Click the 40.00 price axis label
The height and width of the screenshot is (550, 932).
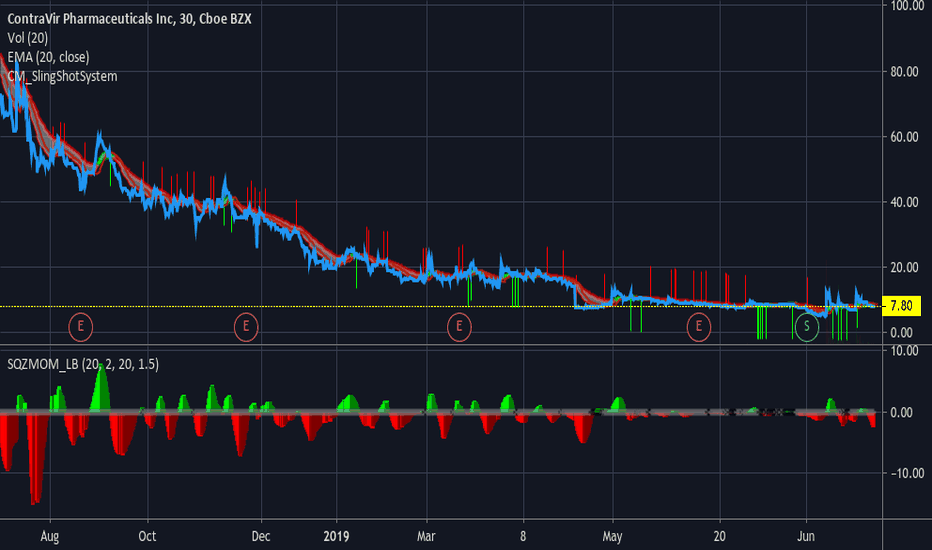point(903,202)
